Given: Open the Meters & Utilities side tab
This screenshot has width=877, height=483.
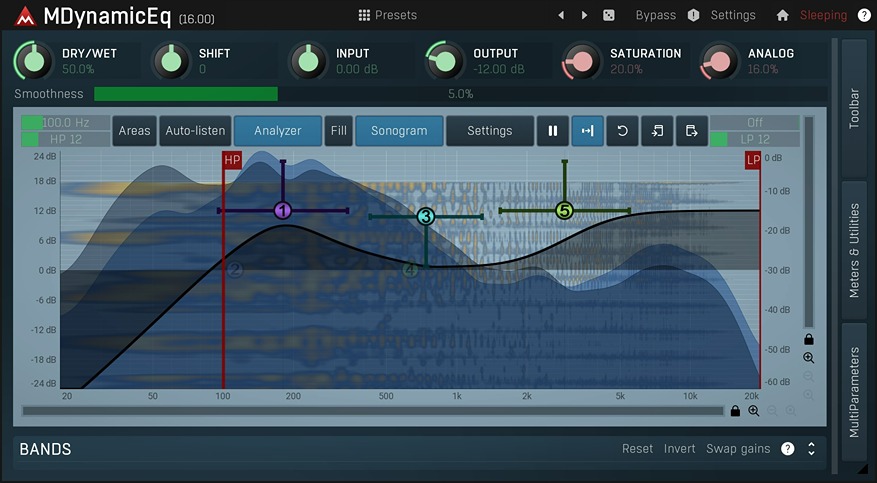Looking at the screenshot, I should point(854,250).
